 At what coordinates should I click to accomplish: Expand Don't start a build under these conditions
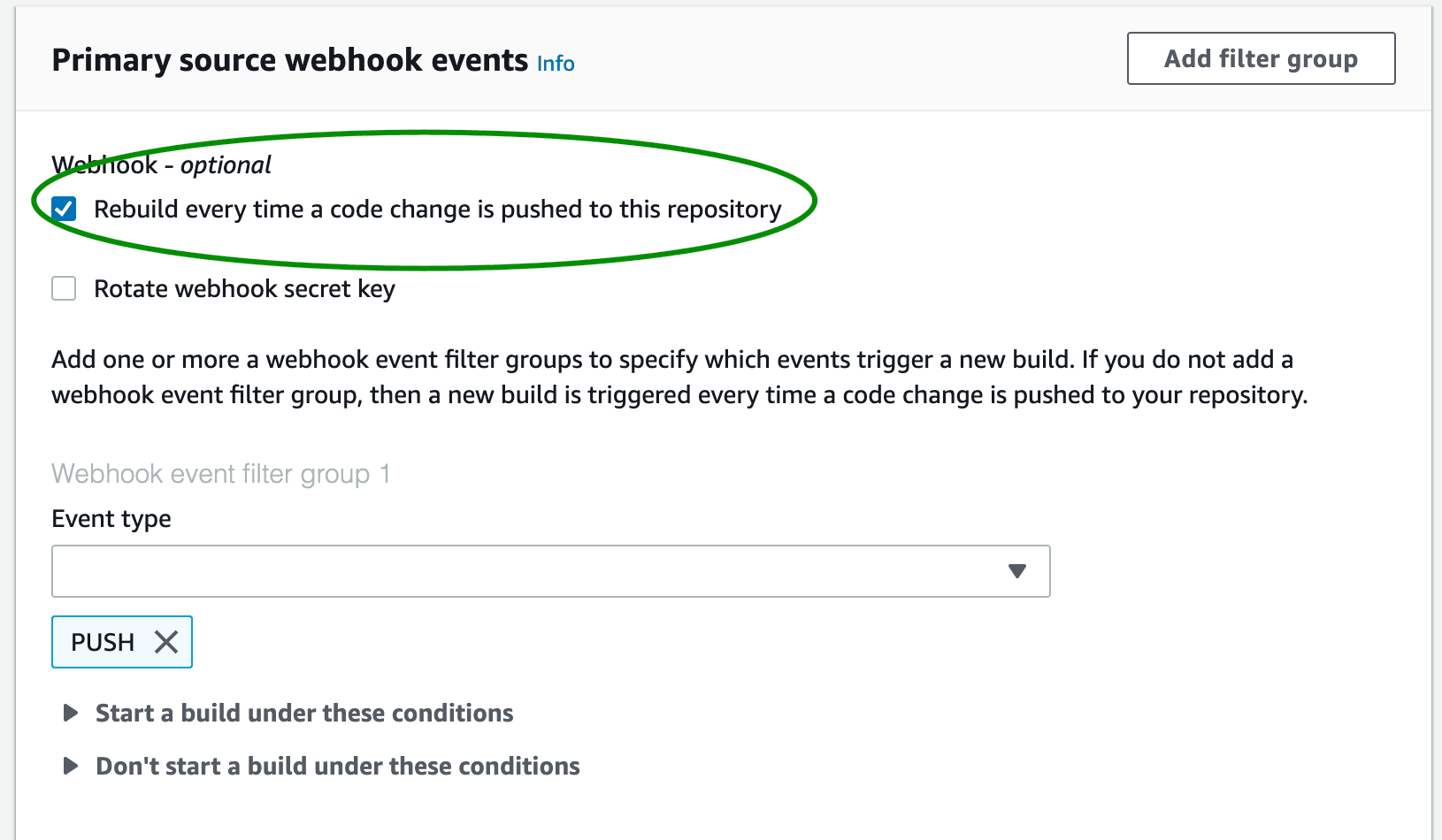point(336,766)
